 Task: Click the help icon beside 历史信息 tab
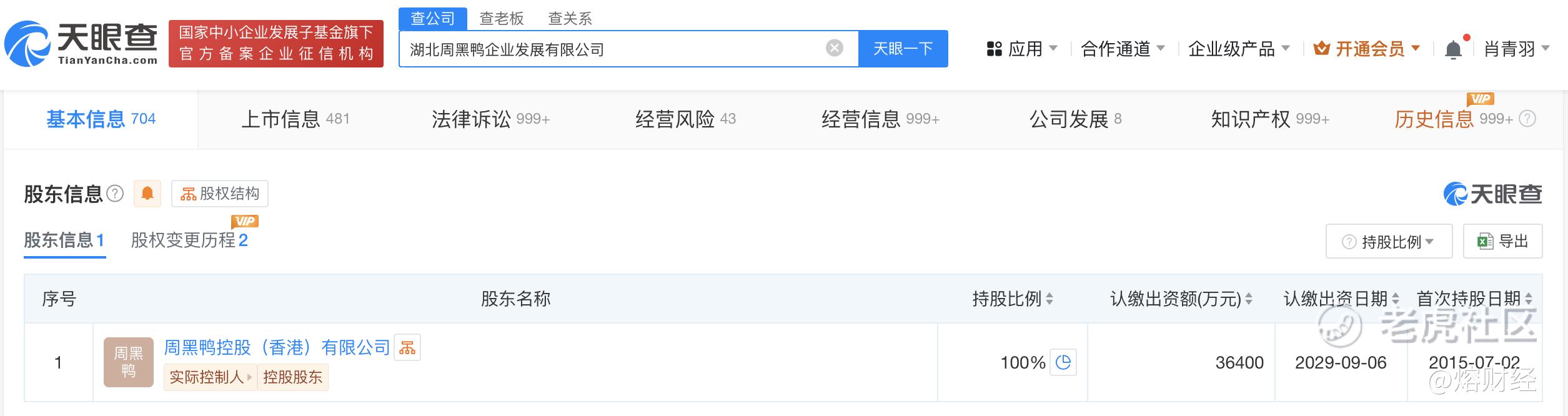(1527, 119)
